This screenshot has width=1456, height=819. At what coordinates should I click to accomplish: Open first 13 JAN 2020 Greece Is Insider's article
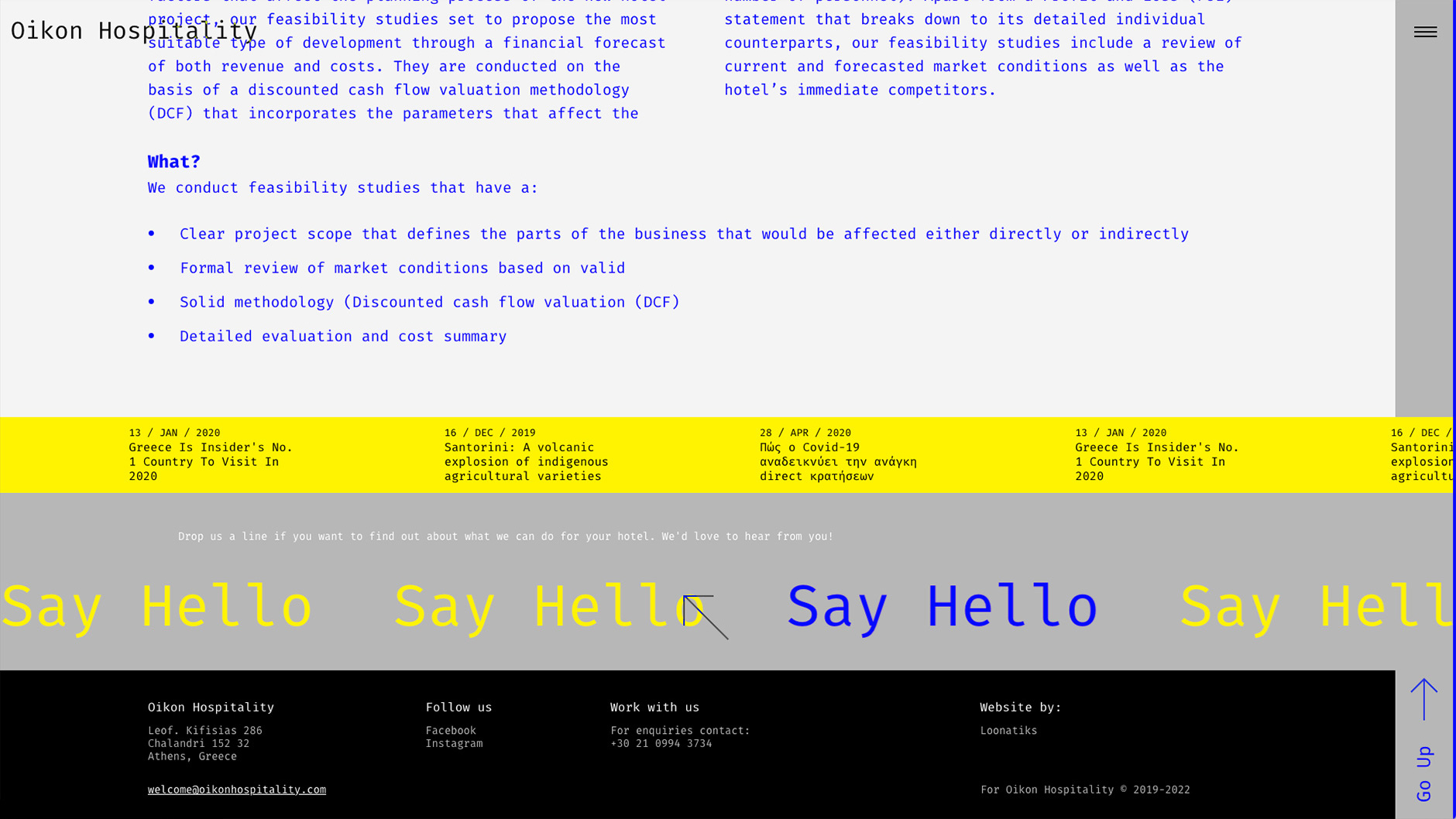211,454
